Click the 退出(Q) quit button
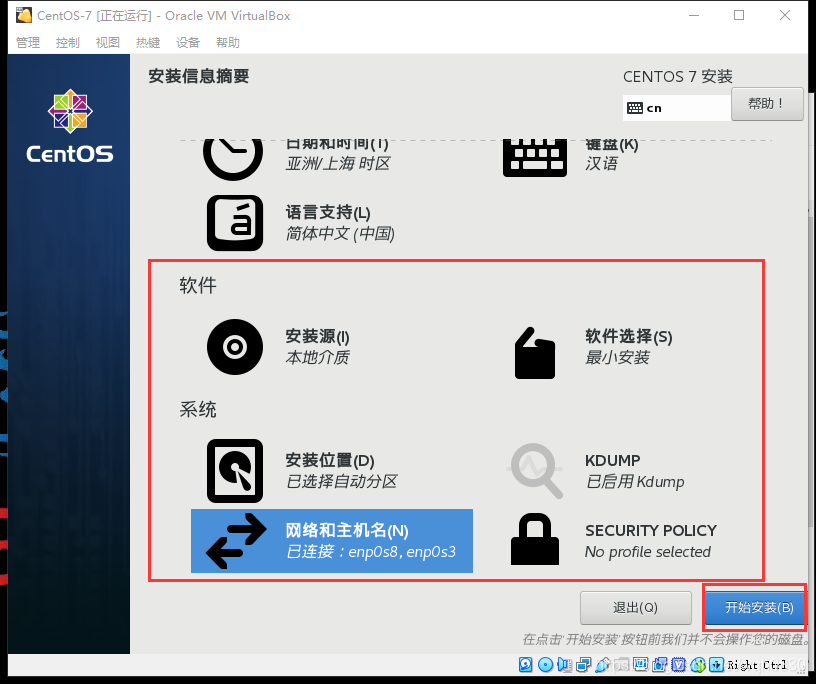816x684 pixels. click(x=635, y=607)
